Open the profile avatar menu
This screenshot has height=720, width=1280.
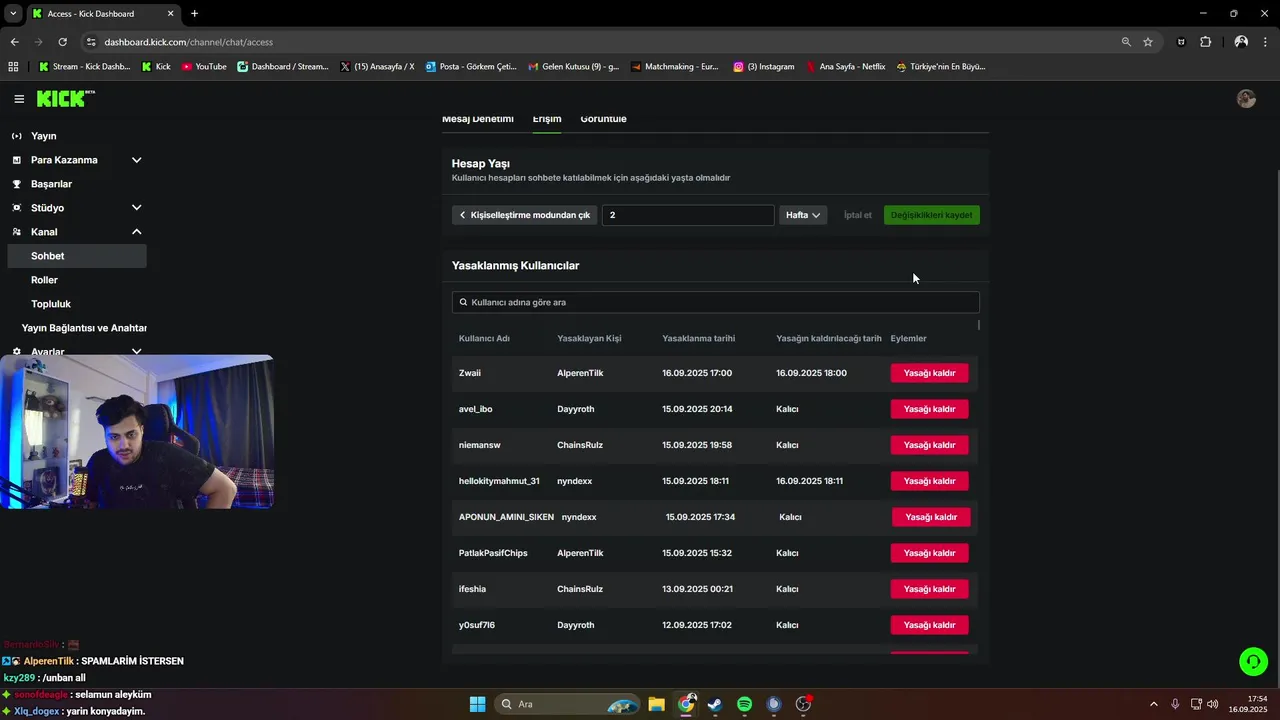click(1246, 98)
